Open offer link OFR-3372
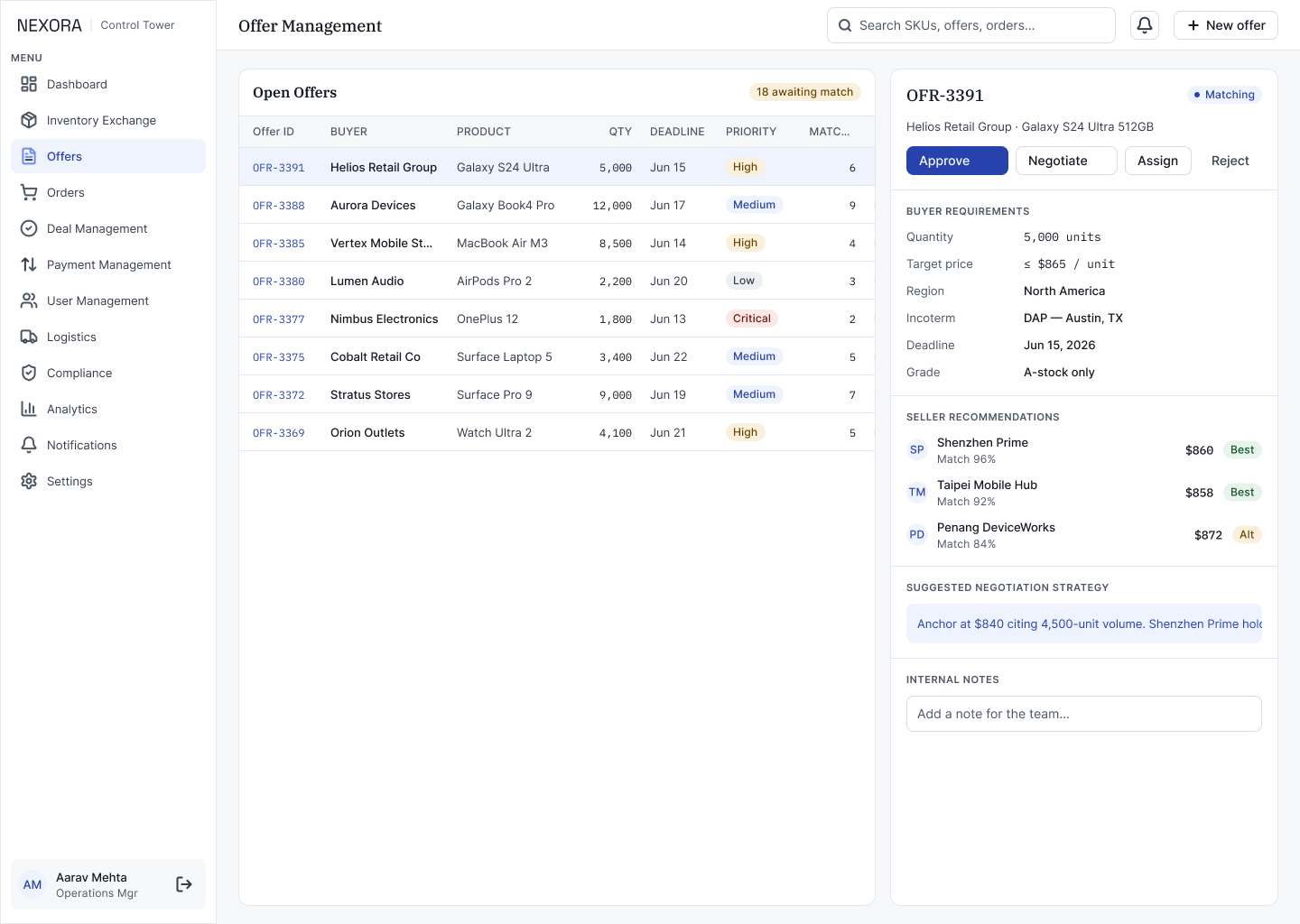This screenshot has width=1300, height=924. pyautogui.click(x=279, y=395)
